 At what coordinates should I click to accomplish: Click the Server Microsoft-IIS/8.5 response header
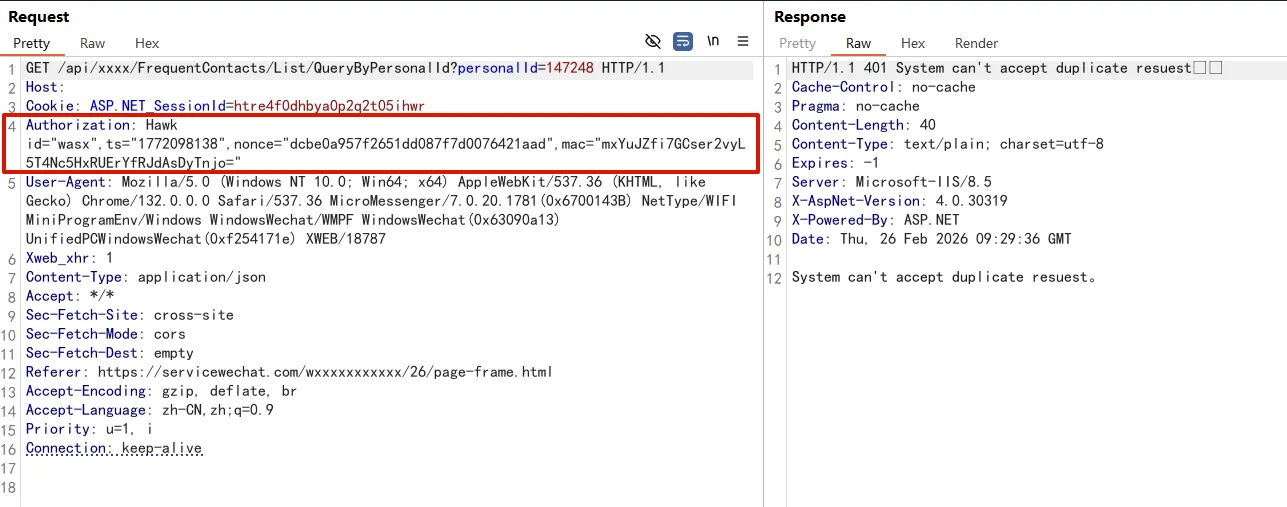(x=869, y=182)
